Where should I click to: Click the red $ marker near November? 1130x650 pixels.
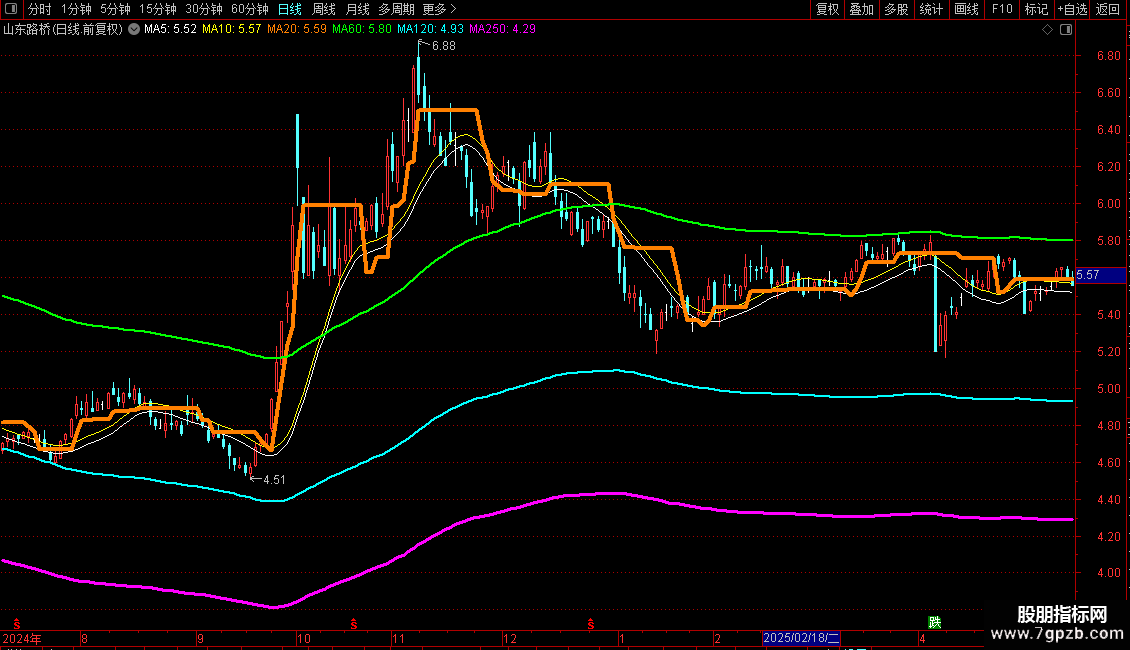coord(353,623)
